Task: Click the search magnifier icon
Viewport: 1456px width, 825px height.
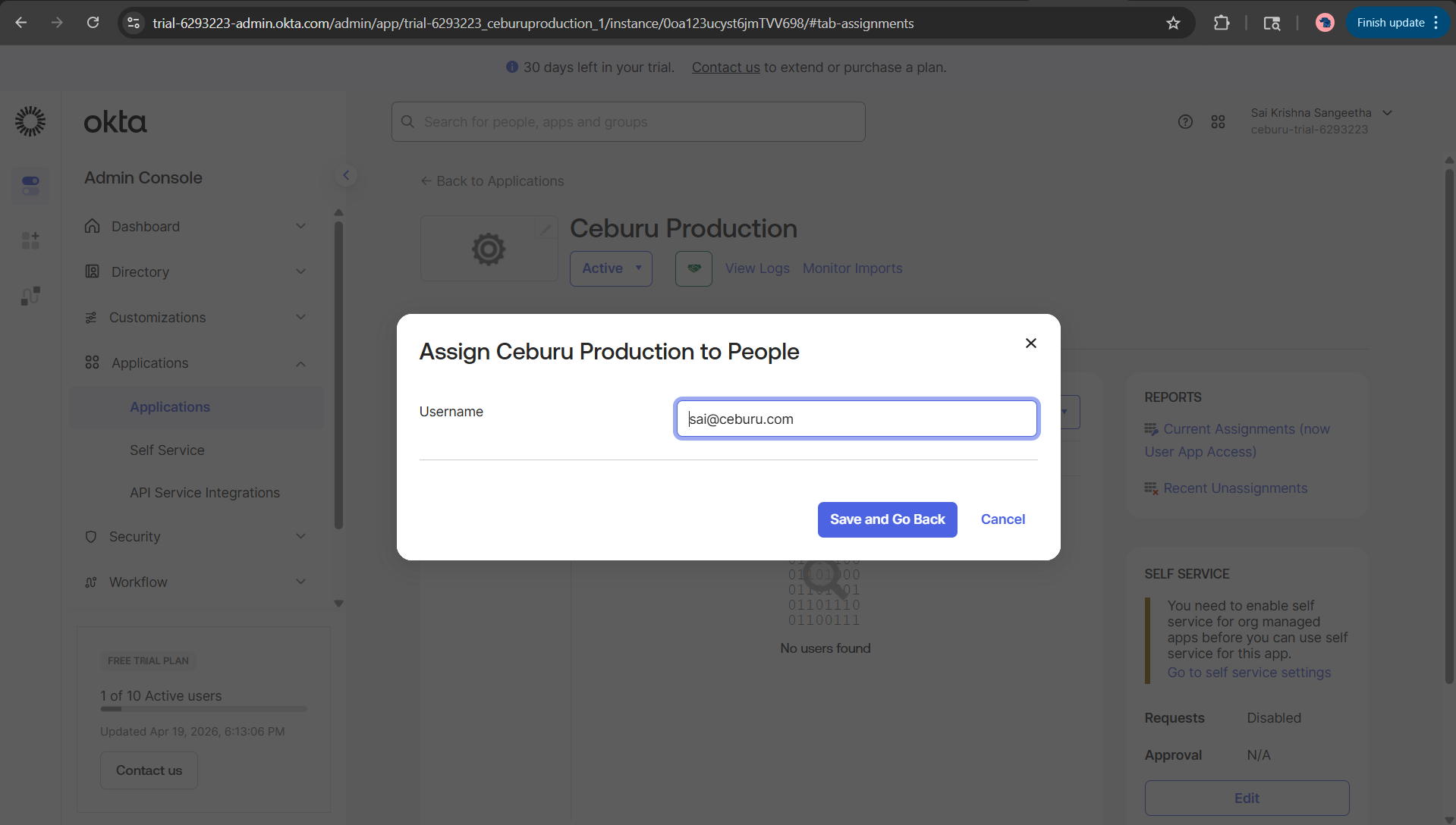Action: coord(408,122)
